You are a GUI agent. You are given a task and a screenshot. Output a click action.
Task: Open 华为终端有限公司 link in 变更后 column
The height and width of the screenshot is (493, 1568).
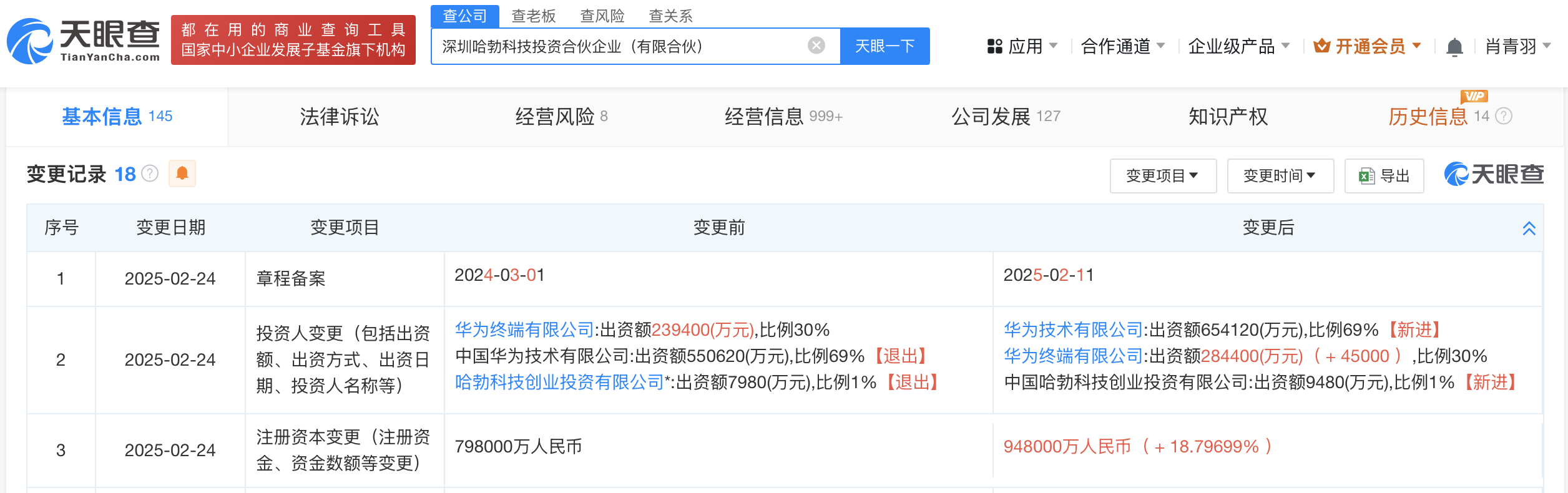[x=1073, y=356]
